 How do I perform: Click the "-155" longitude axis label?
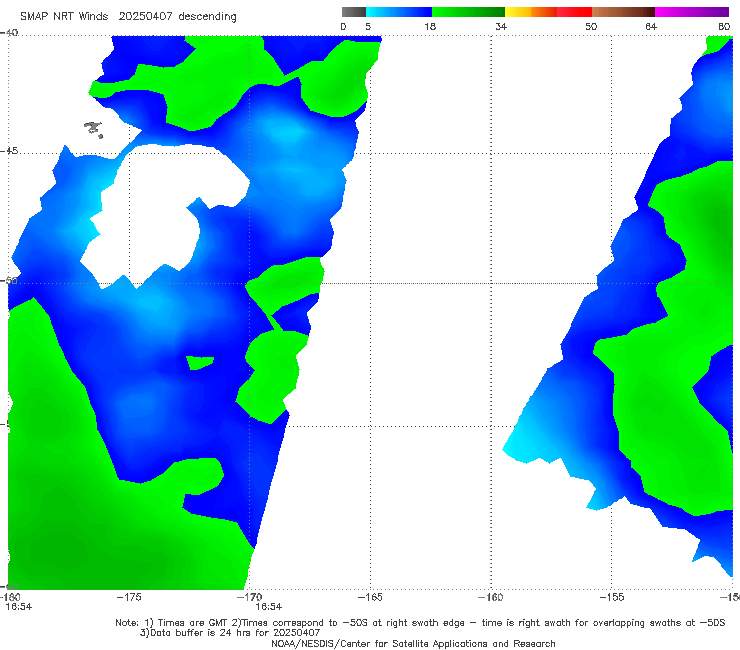tap(612, 597)
